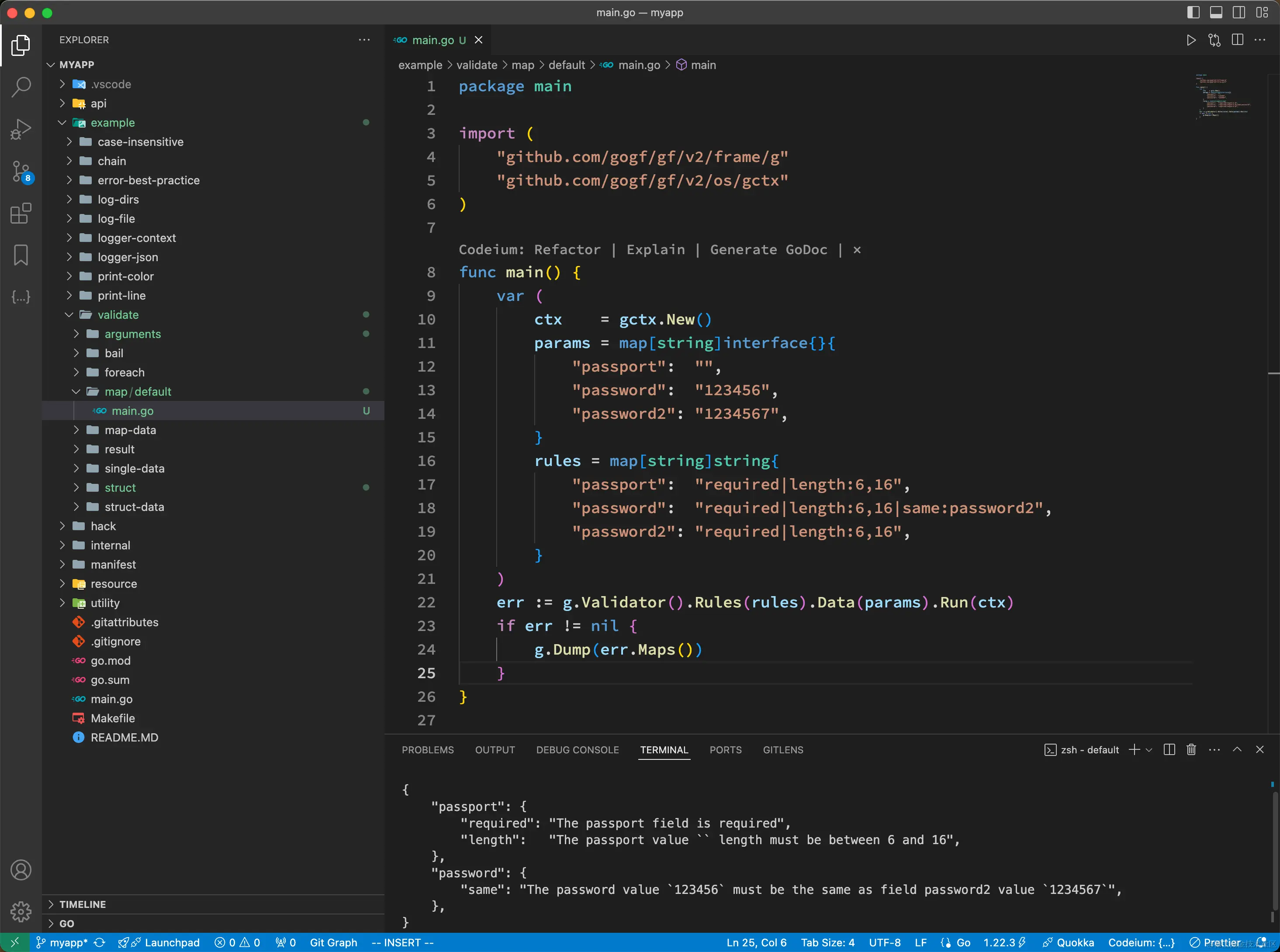Click the myapp* branch in status bar
This screenshot has width=1280, height=952.
point(62,942)
